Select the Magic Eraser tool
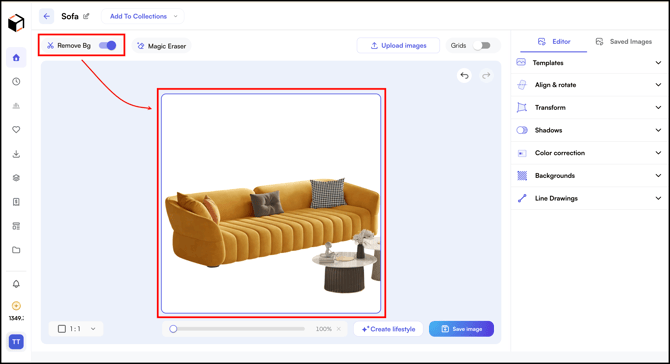This screenshot has width=670, height=364. click(x=162, y=46)
